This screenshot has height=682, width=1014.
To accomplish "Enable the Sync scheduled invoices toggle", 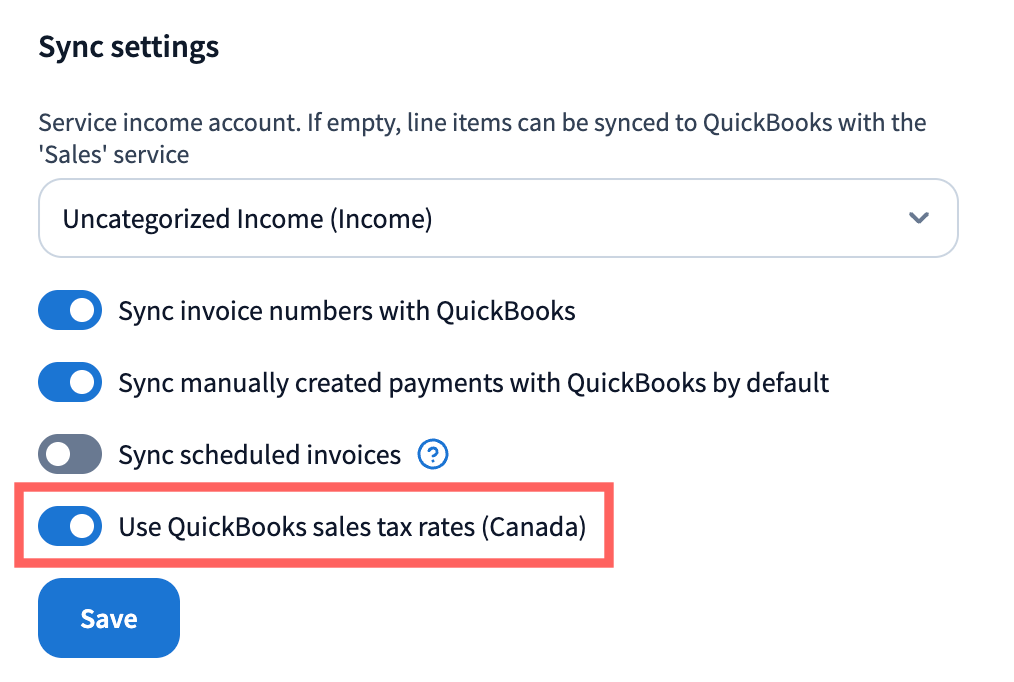I will 70,455.
